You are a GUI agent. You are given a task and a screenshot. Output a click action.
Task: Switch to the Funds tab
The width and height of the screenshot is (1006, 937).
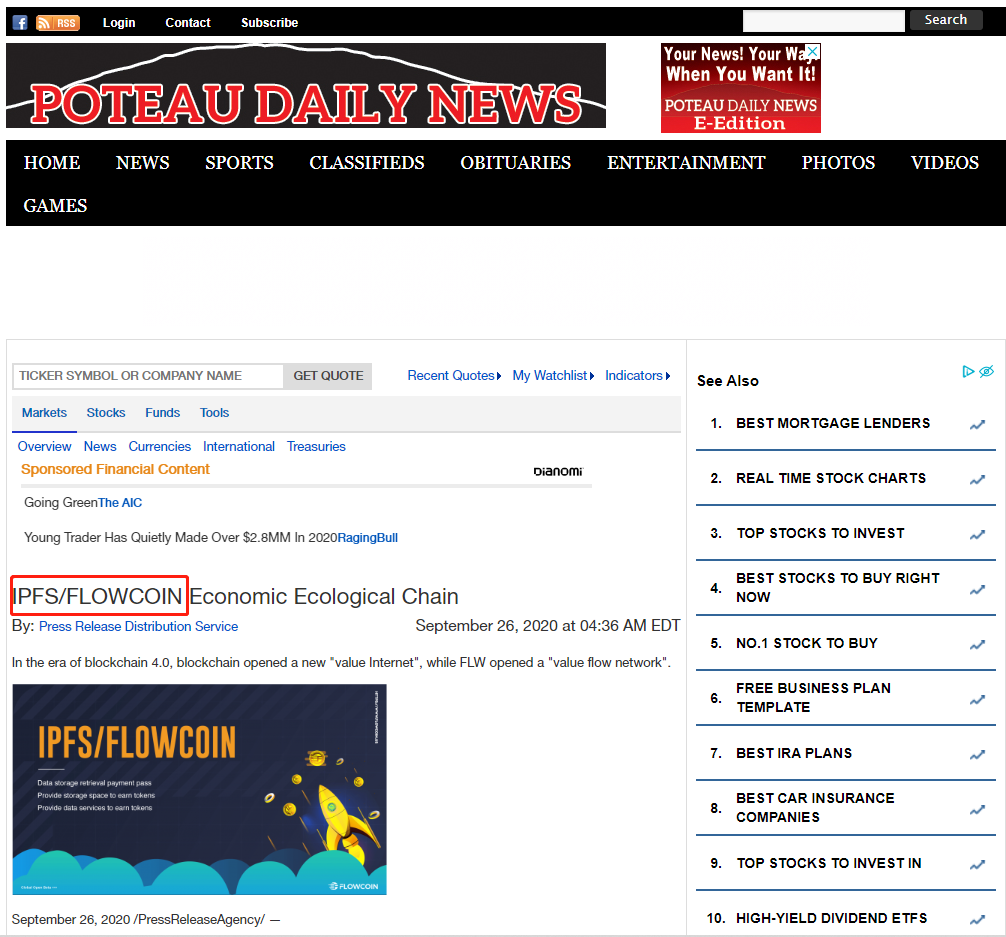click(x=162, y=413)
